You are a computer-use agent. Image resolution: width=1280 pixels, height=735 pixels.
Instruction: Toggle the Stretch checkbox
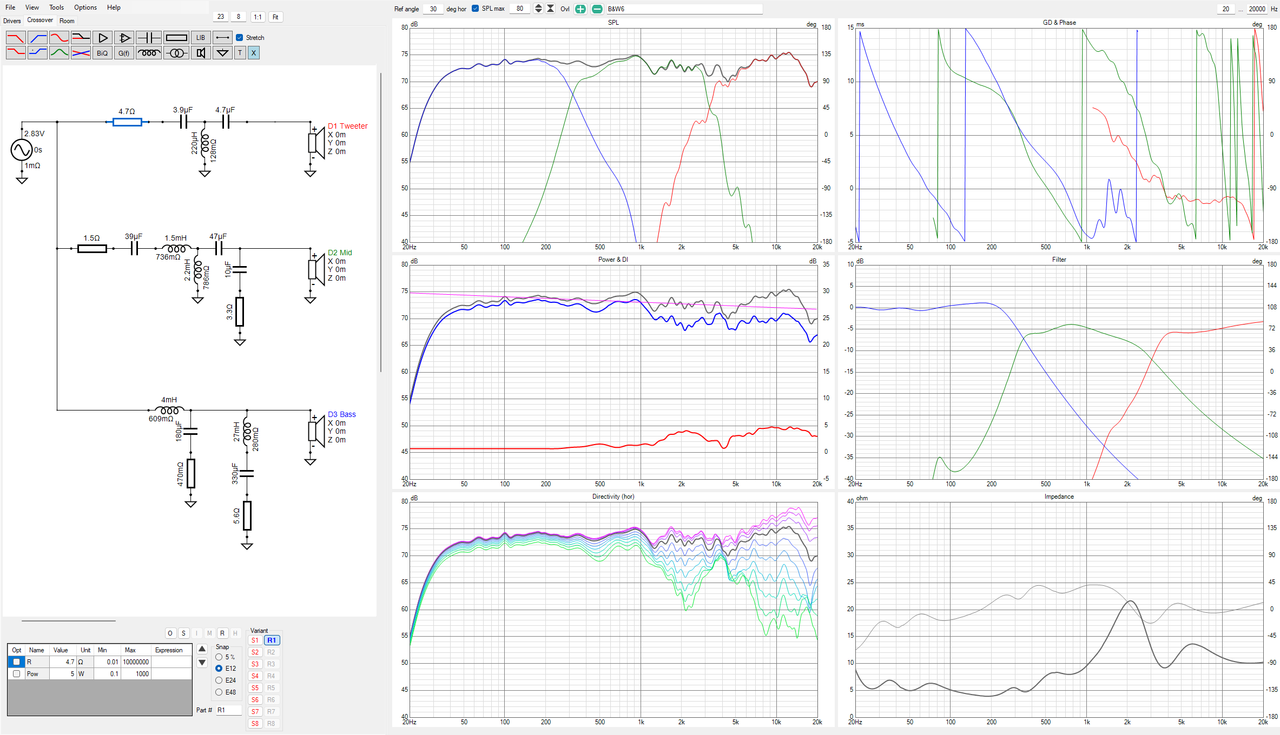click(x=240, y=37)
